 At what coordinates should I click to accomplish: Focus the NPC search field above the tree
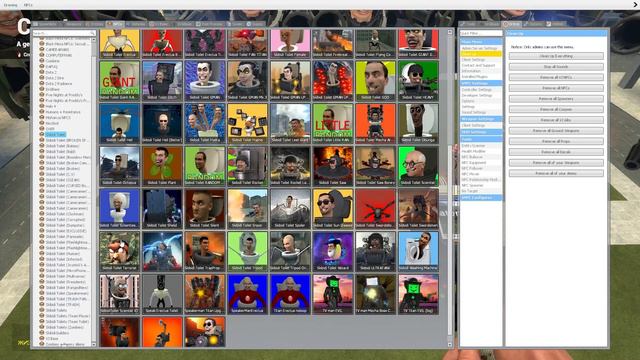point(64,33)
